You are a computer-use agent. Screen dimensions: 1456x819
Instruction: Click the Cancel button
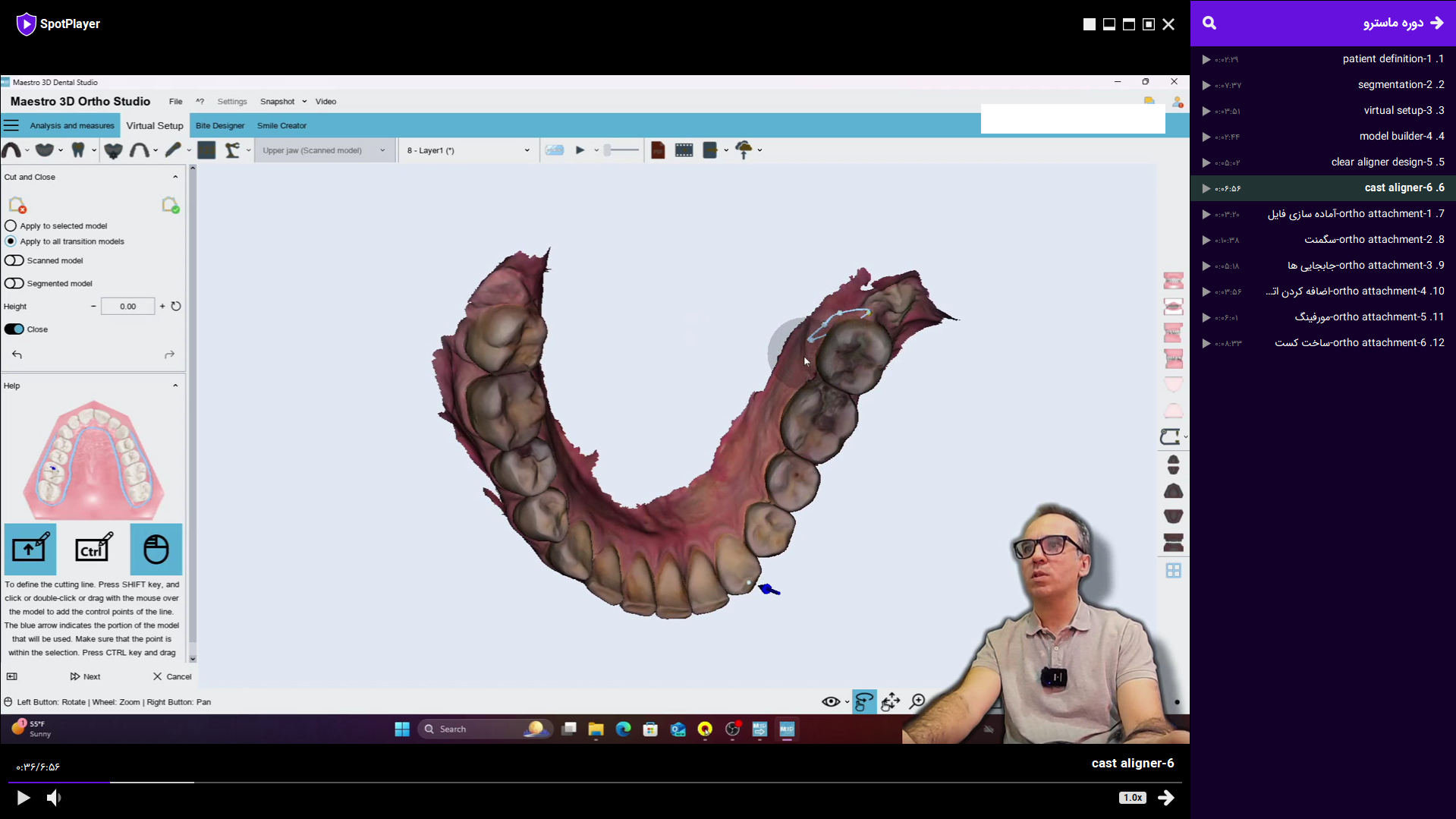point(172,676)
